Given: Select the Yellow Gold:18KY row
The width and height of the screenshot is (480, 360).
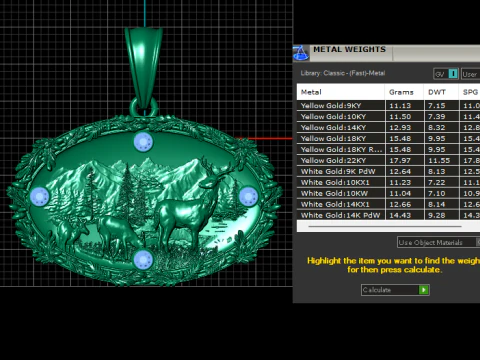Looking at the screenshot, I should click(x=388, y=139).
